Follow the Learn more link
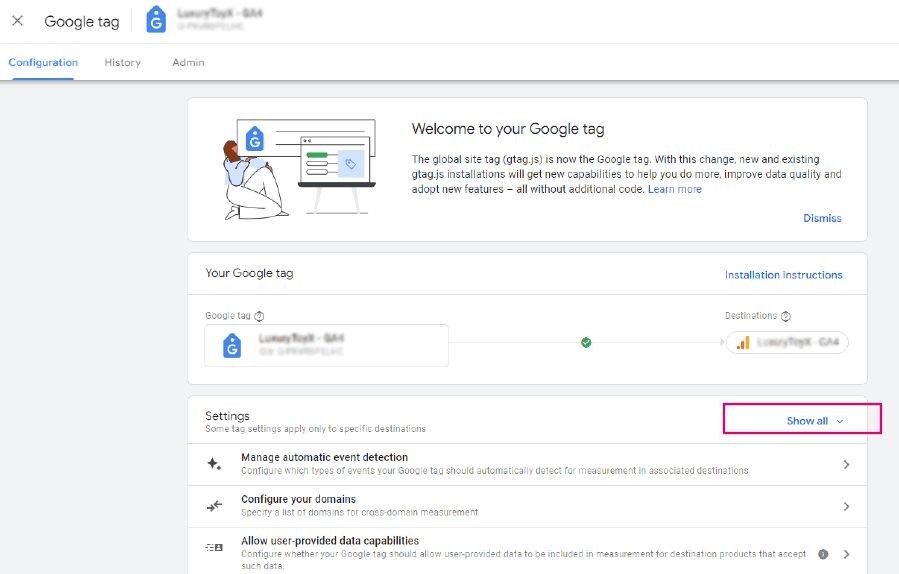Image resolution: width=899 pixels, height=574 pixels. pyautogui.click(x=675, y=189)
